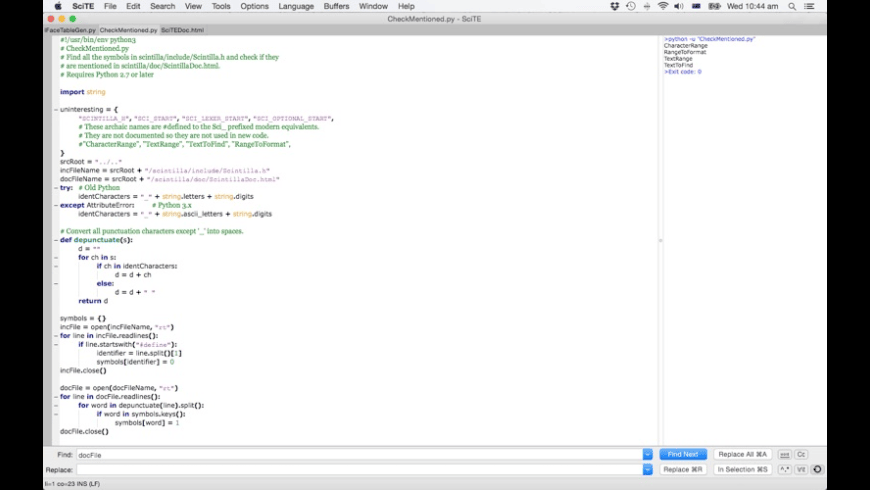
Task: Open the Help menu
Action: click(x=406, y=6)
